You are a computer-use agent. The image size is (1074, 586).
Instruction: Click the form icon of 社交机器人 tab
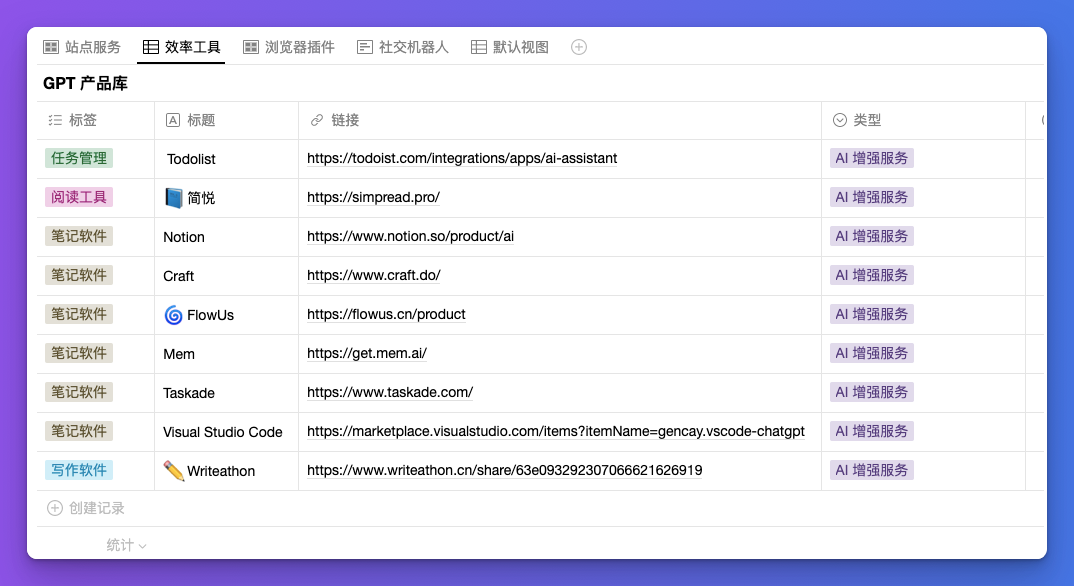(365, 47)
